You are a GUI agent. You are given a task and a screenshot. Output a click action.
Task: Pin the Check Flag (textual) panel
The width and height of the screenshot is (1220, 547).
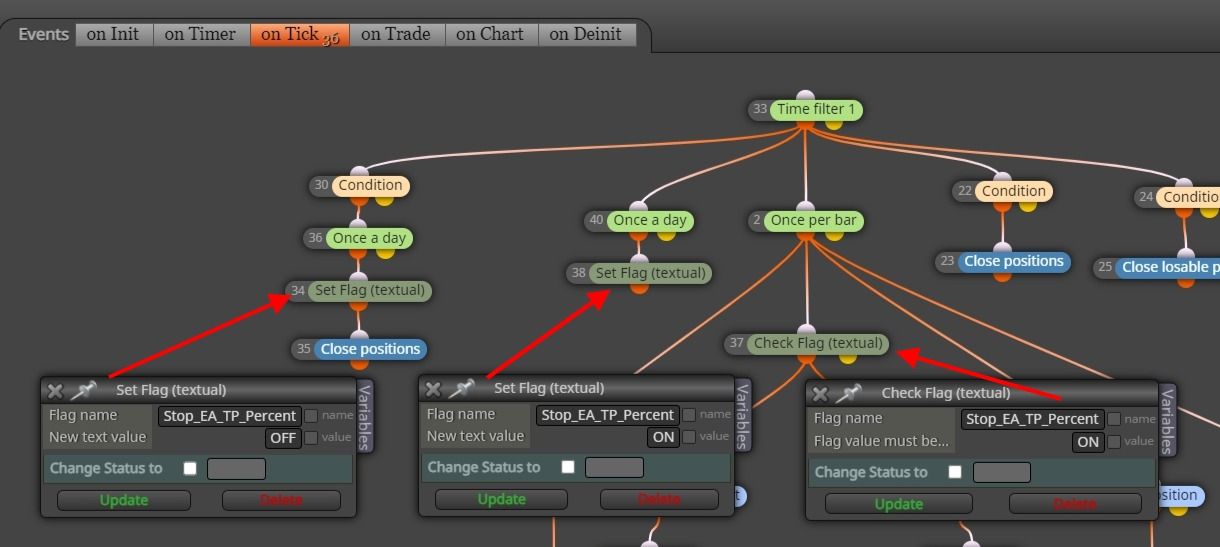(847, 393)
